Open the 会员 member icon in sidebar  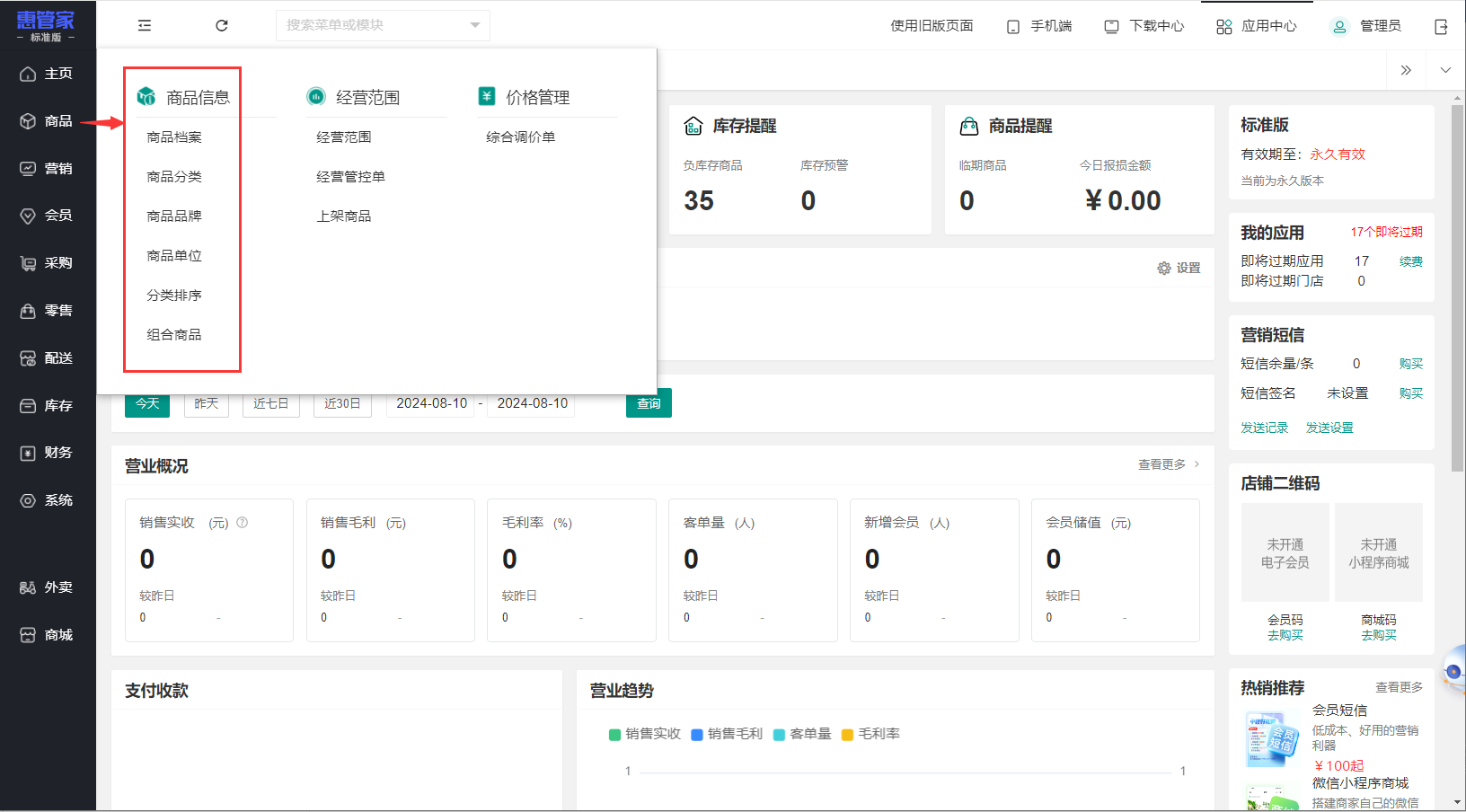[x=28, y=216]
